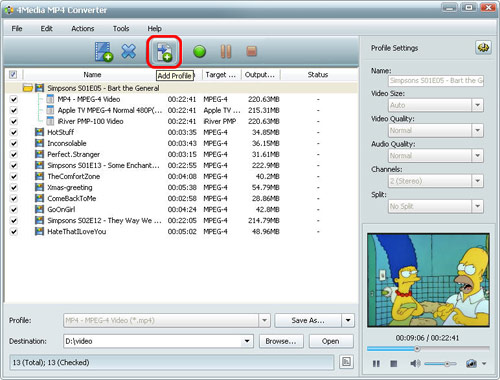
Task: Start conversion with the green button
Action: pos(199,52)
